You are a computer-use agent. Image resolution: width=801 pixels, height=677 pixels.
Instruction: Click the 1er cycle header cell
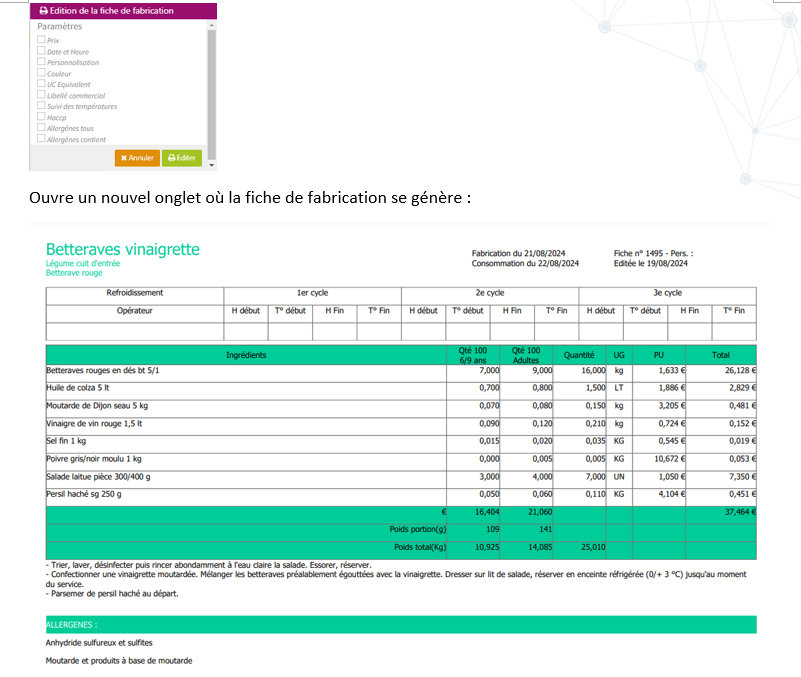point(313,296)
